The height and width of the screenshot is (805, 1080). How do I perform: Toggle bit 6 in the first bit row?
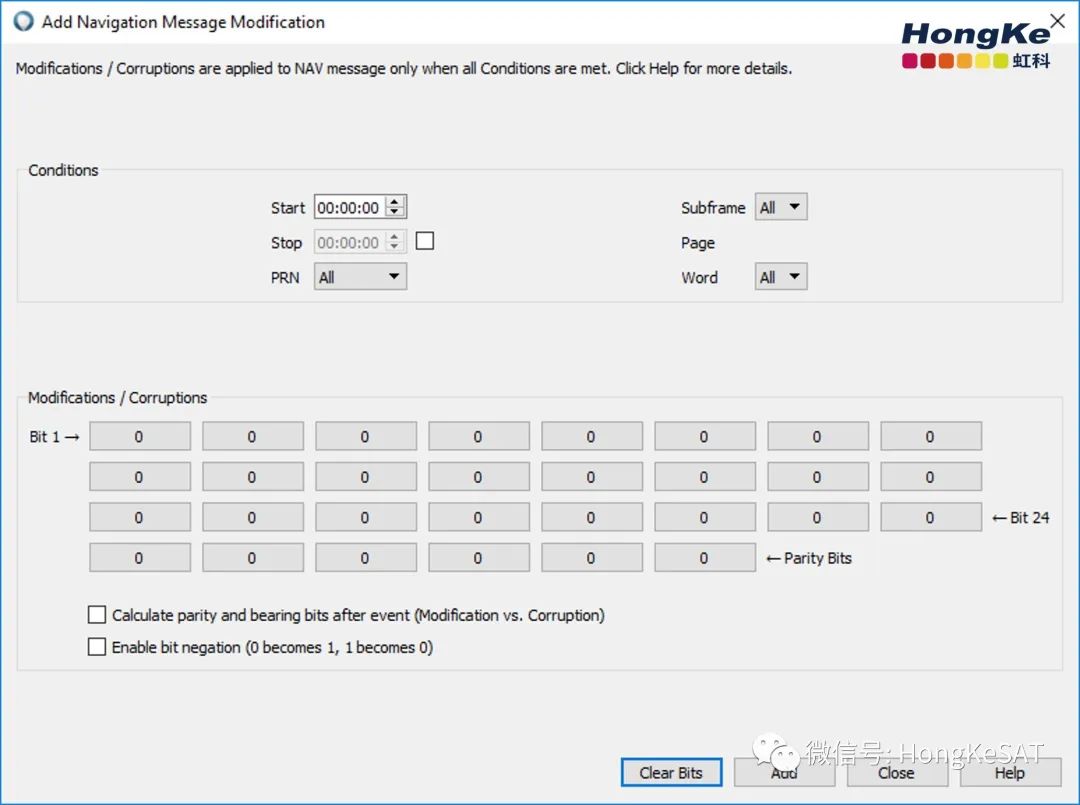point(705,437)
